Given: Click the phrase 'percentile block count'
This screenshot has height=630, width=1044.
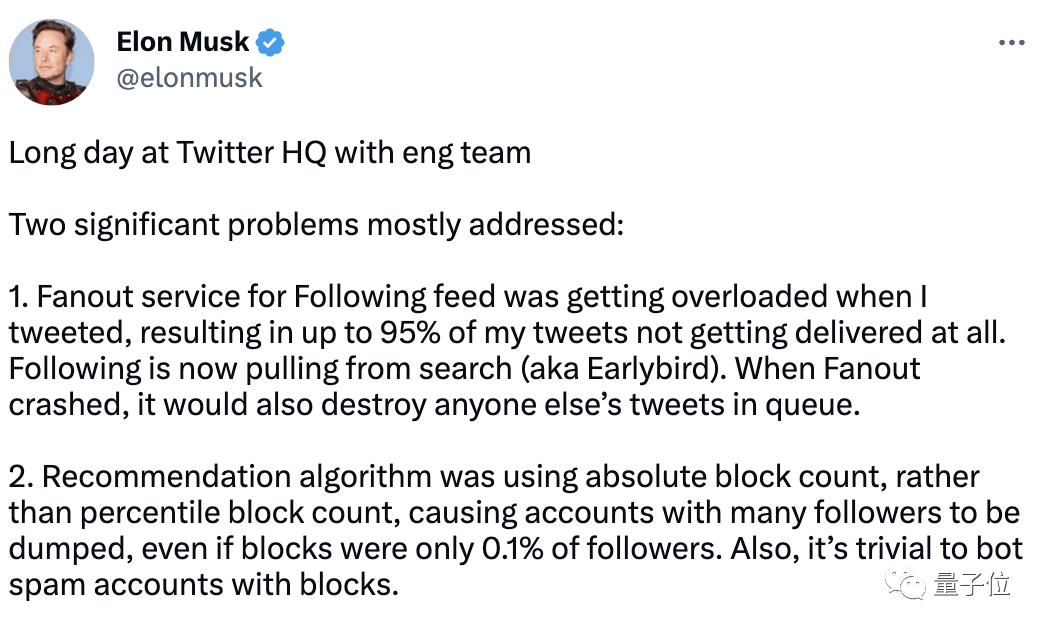Looking at the screenshot, I should (240, 513).
